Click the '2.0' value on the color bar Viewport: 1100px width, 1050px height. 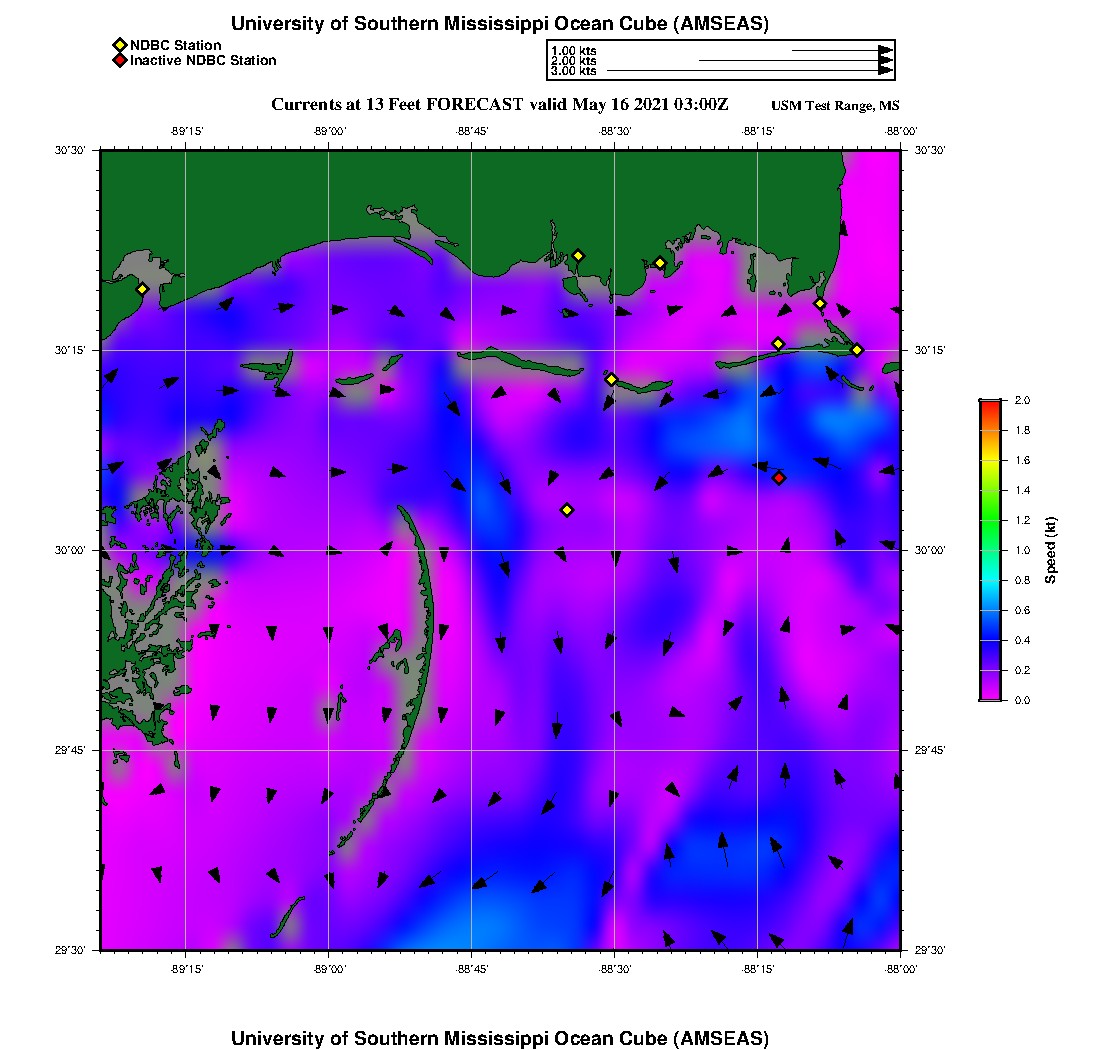coord(1022,400)
